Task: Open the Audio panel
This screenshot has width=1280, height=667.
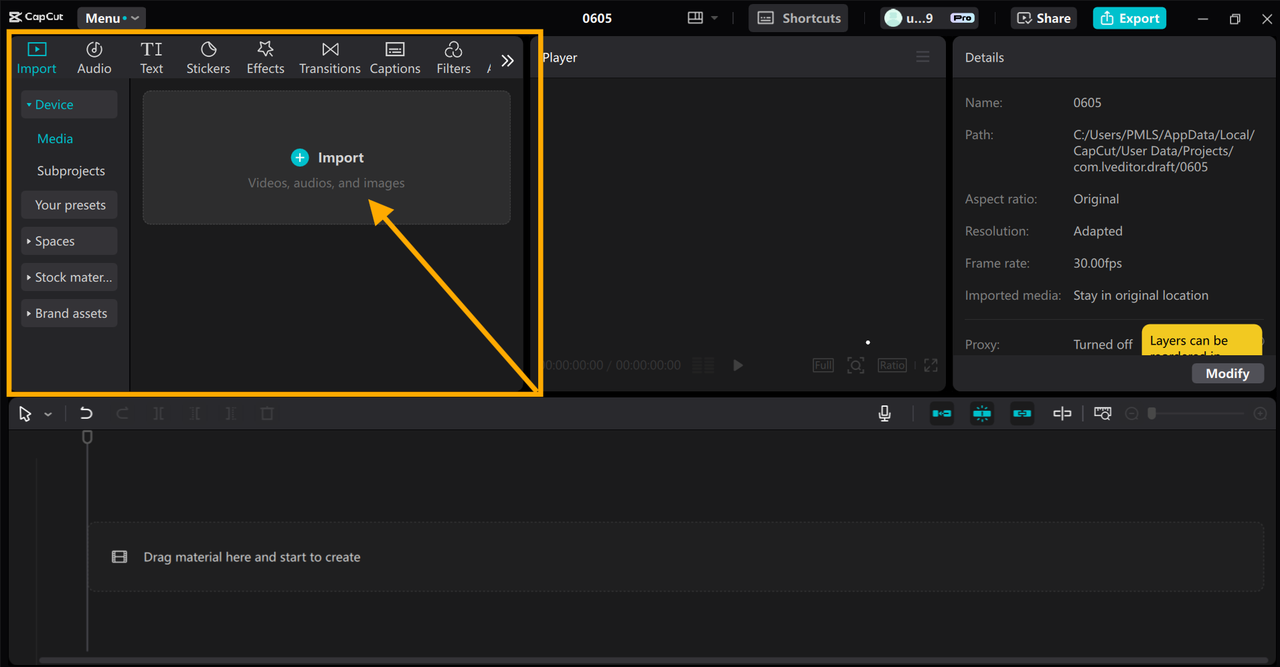Action: (94, 55)
